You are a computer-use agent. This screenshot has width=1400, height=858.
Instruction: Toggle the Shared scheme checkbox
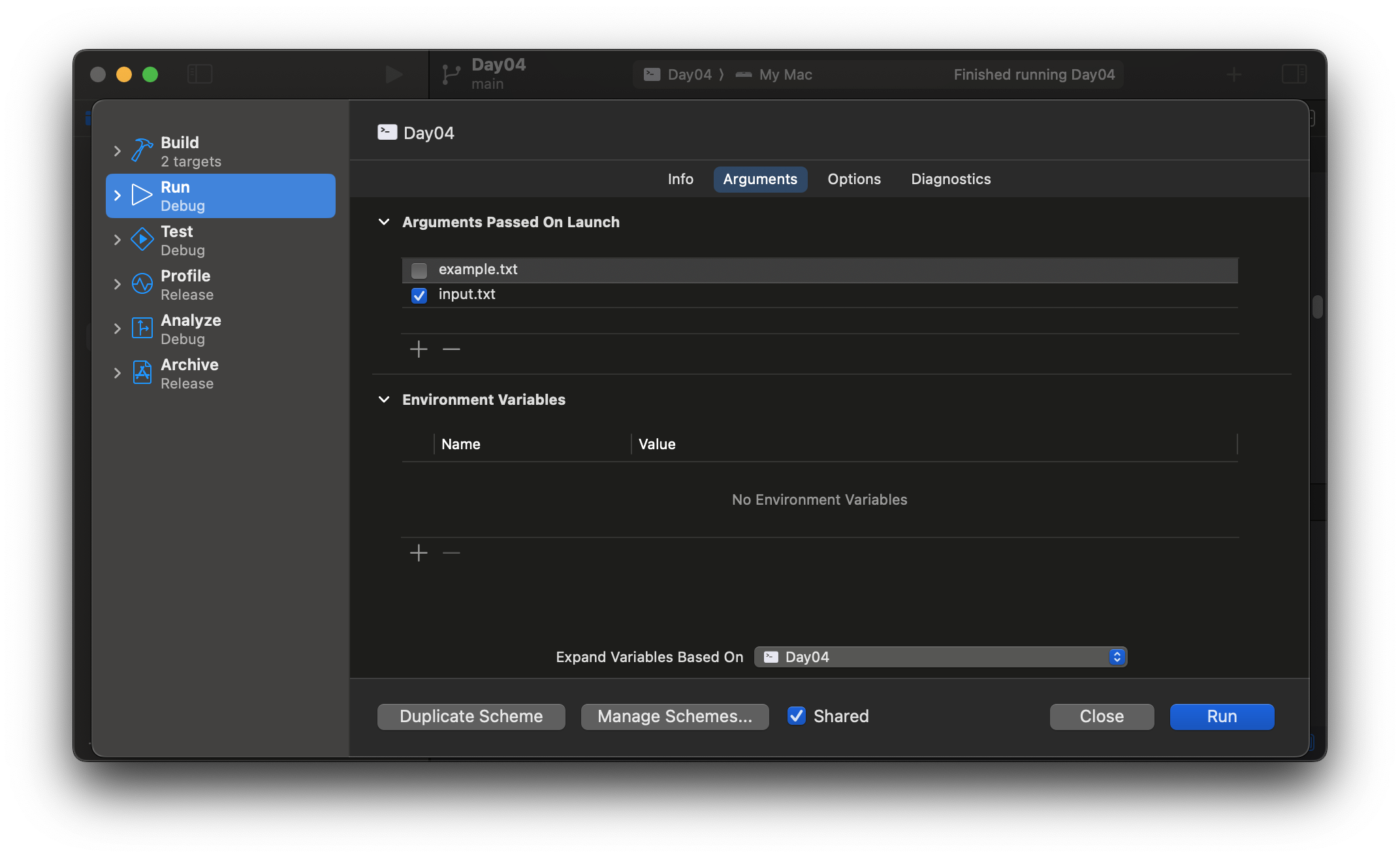point(797,716)
